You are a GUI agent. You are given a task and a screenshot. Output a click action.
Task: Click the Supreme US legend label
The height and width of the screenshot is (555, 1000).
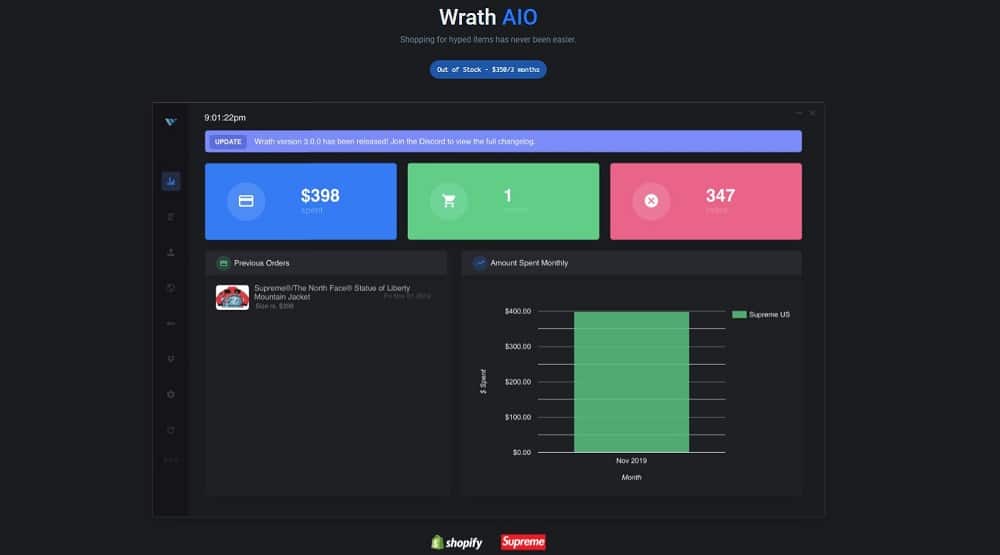(x=769, y=314)
